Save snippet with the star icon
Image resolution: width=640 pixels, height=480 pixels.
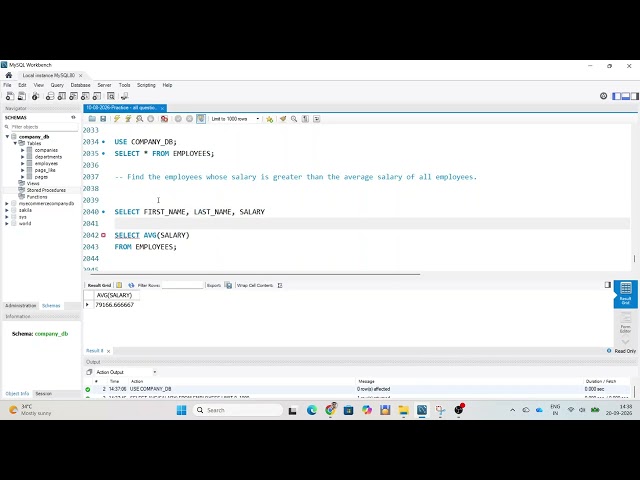tap(269, 119)
